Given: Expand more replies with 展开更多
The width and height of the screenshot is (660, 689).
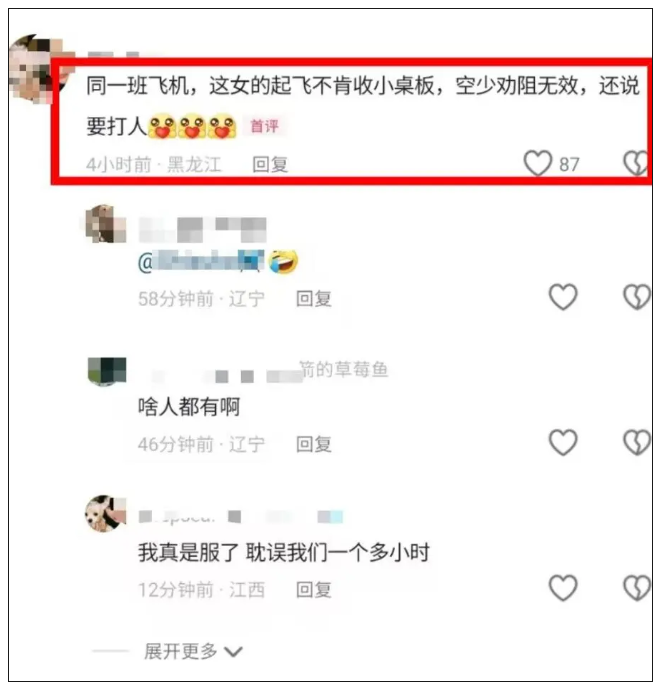Looking at the screenshot, I should pyautogui.click(x=193, y=651).
